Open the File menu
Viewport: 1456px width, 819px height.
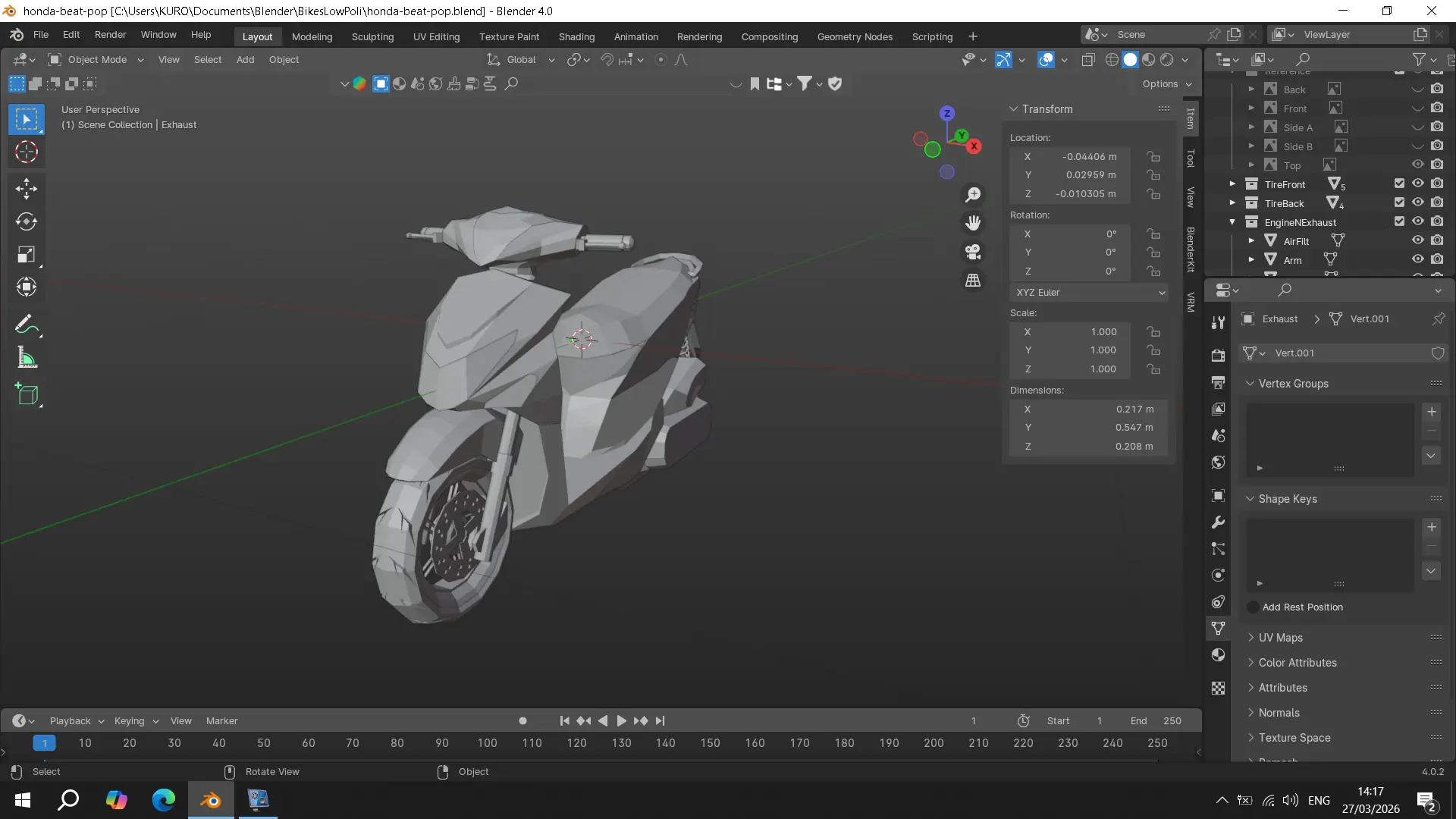[x=41, y=35]
